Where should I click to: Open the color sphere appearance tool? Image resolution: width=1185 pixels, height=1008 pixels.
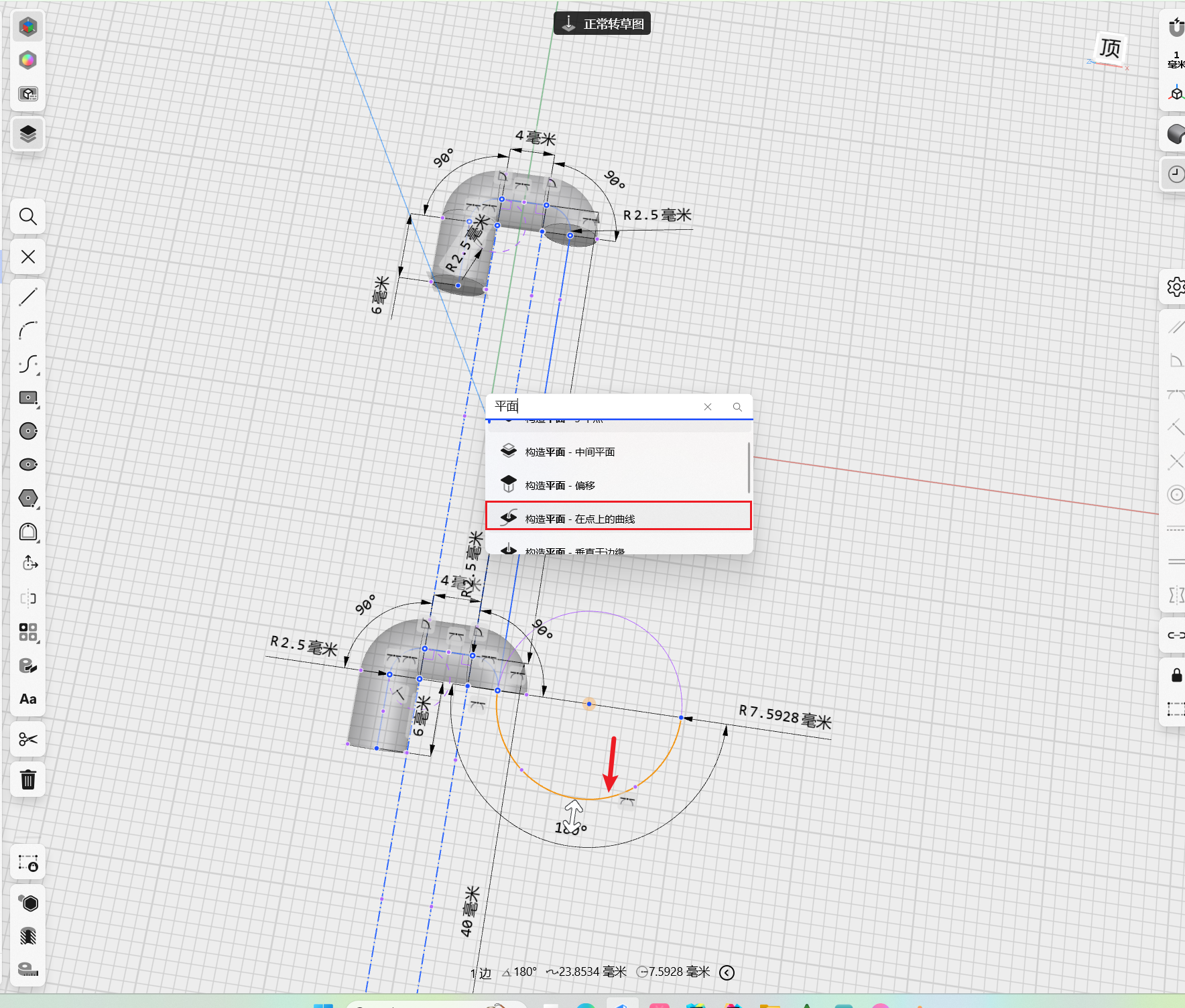tap(28, 60)
